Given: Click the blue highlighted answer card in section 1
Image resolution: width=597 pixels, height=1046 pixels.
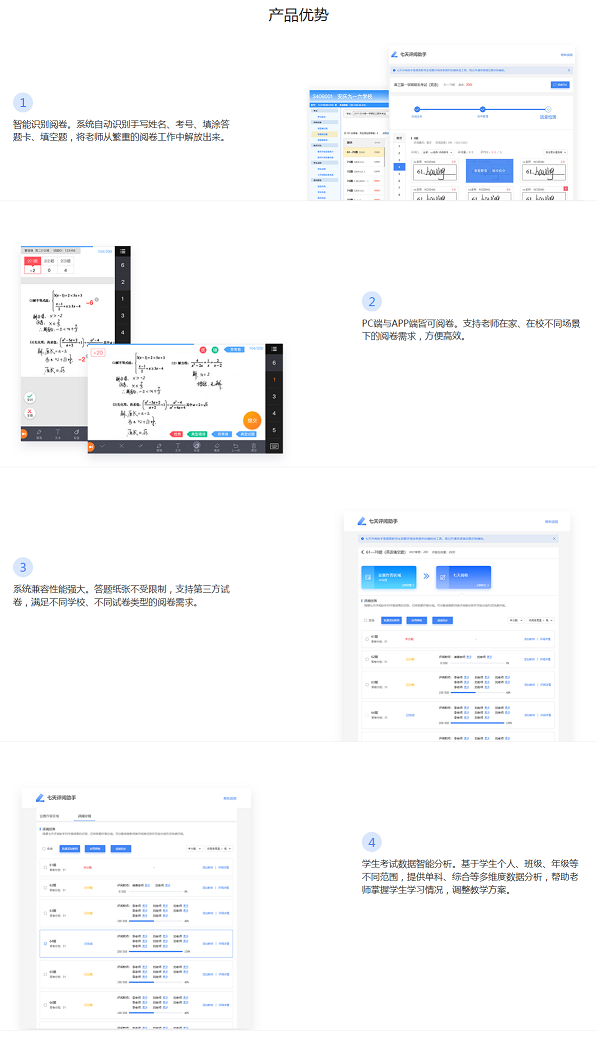Looking at the screenshot, I should point(490,171).
